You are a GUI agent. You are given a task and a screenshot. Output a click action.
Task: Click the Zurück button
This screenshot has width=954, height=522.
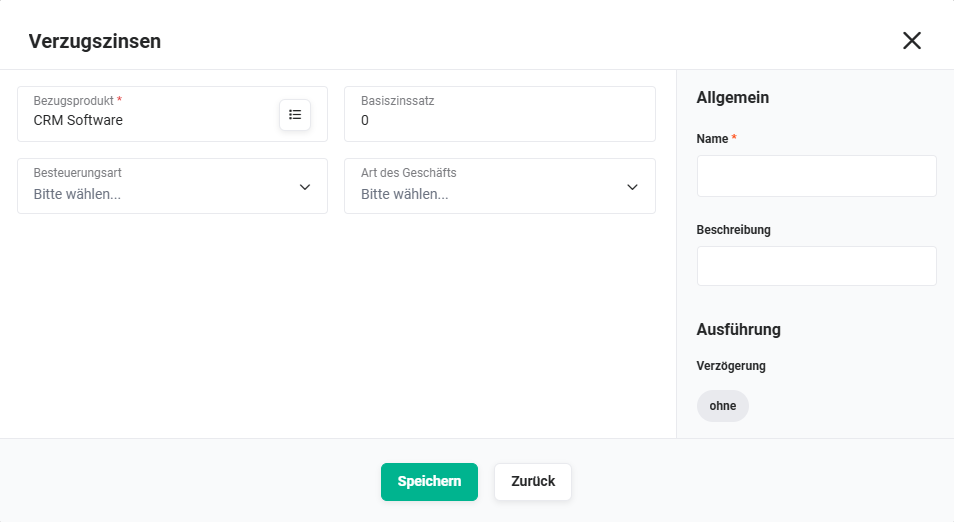click(x=533, y=482)
